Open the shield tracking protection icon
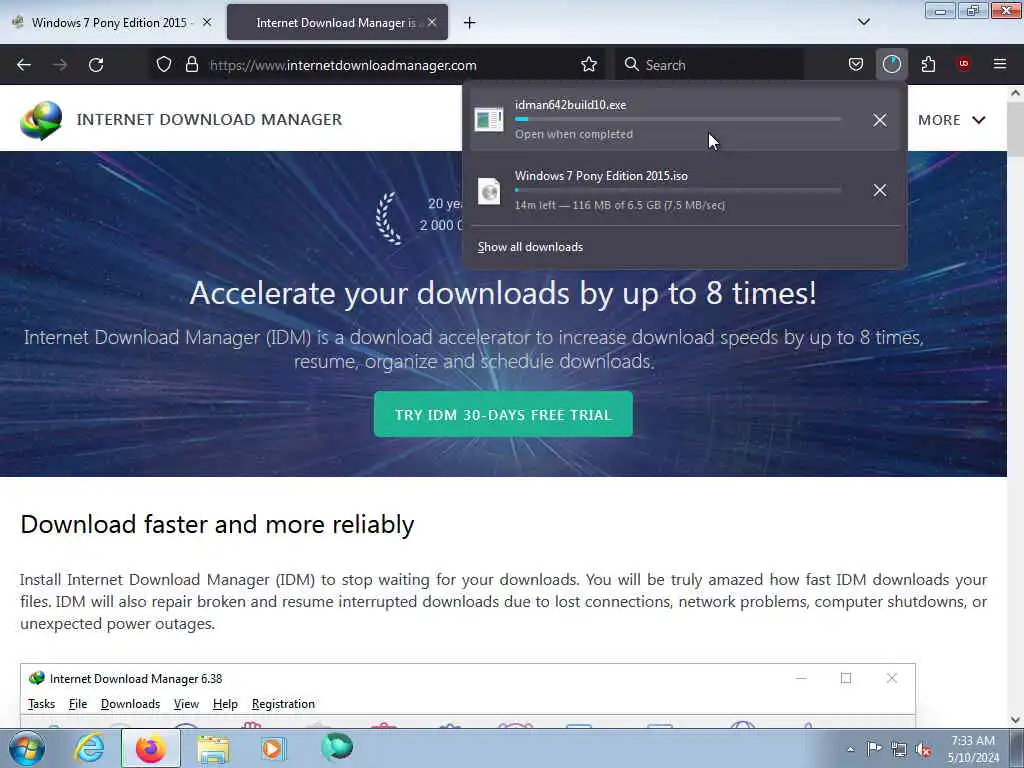 tap(164, 65)
